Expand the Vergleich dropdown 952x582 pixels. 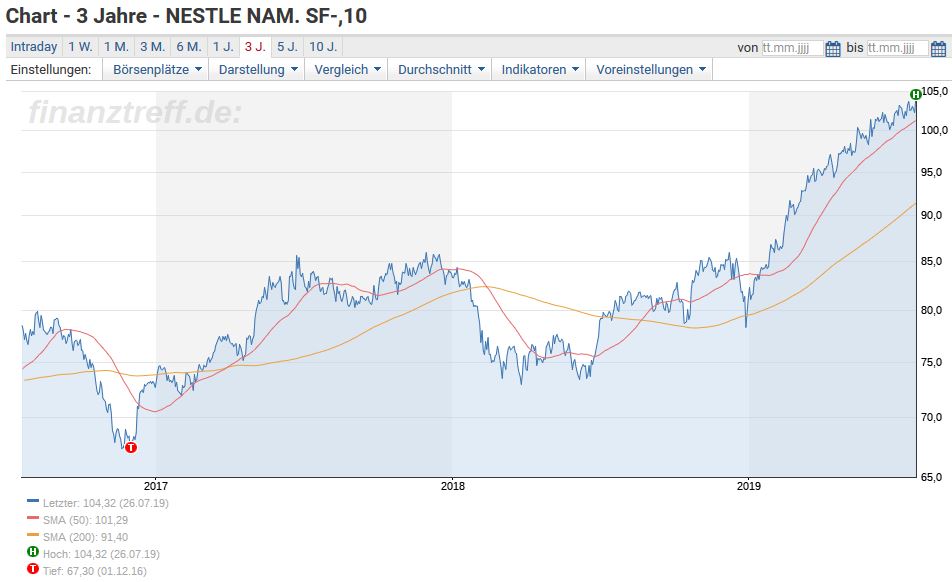[x=347, y=70]
